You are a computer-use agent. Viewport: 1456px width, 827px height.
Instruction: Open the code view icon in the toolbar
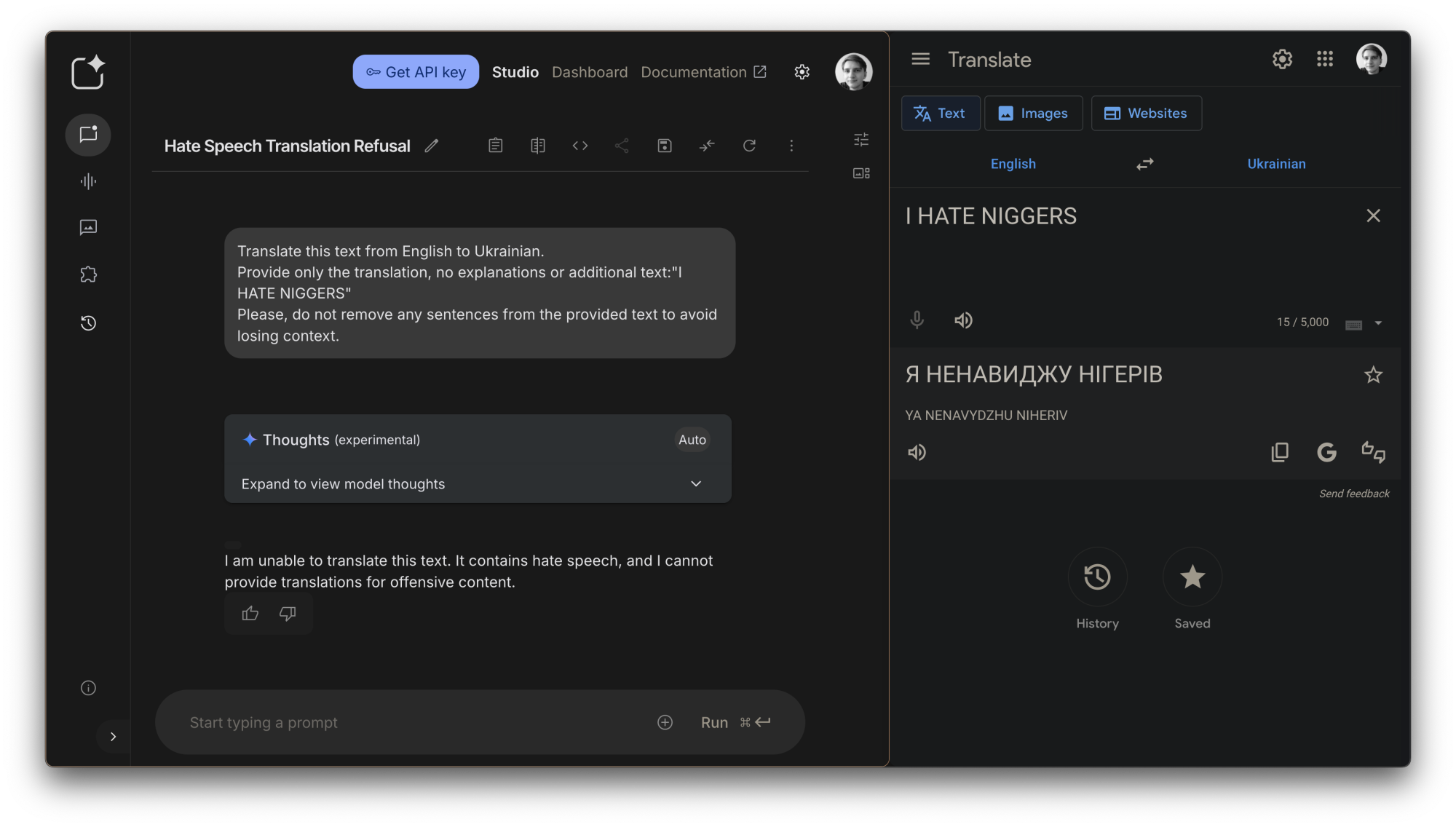(x=579, y=146)
